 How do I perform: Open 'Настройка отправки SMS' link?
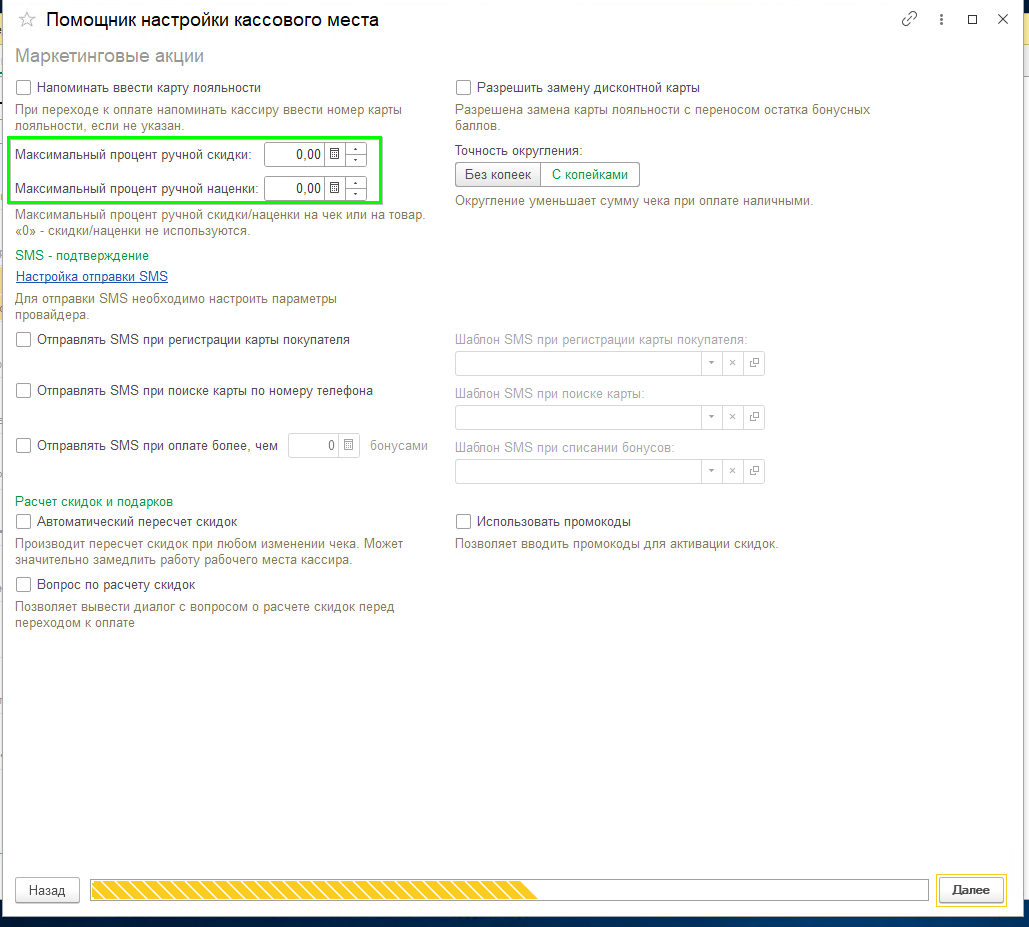click(x=92, y=277)
